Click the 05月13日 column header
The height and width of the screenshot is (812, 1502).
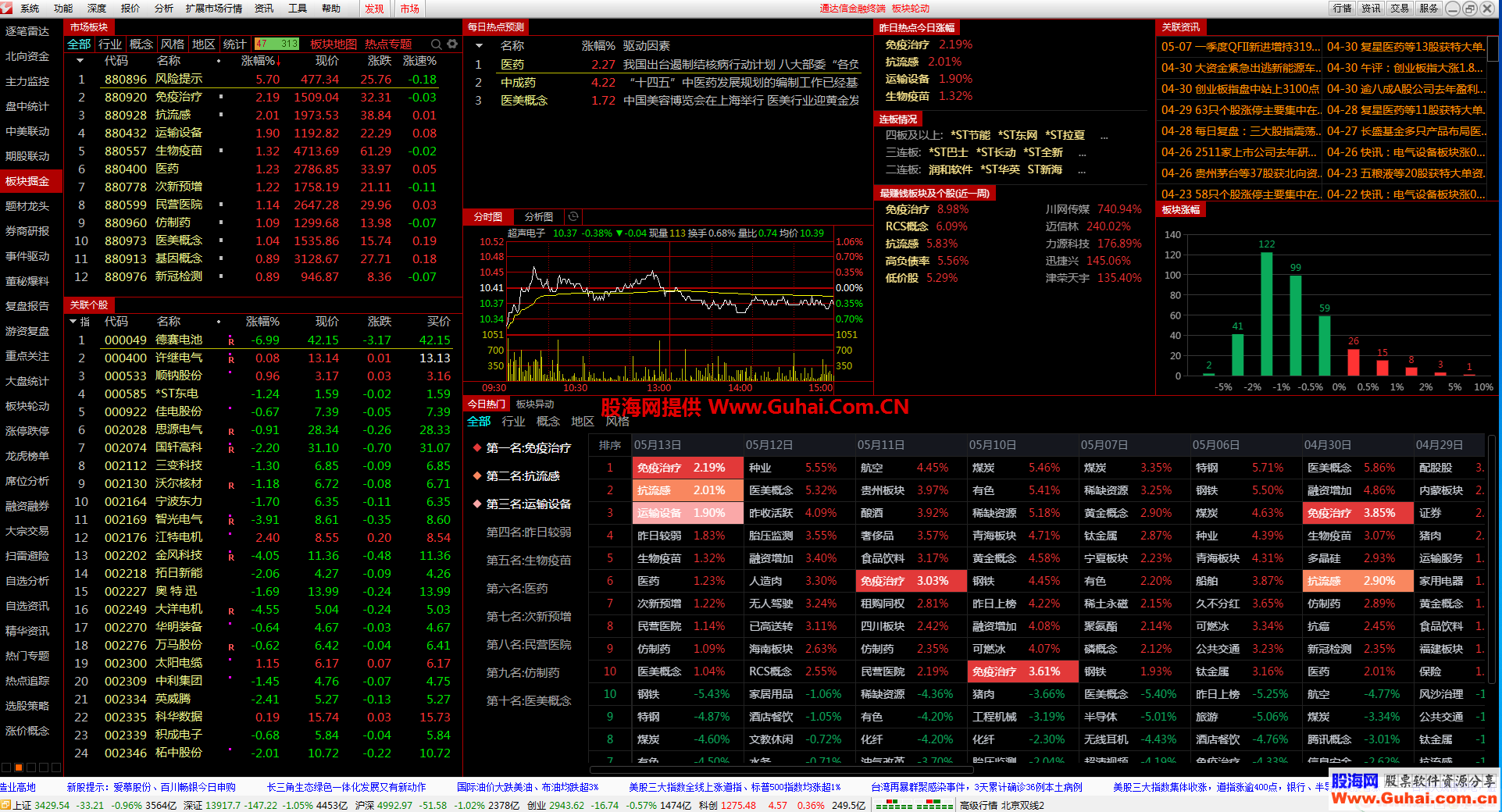[x=688, y=445]
